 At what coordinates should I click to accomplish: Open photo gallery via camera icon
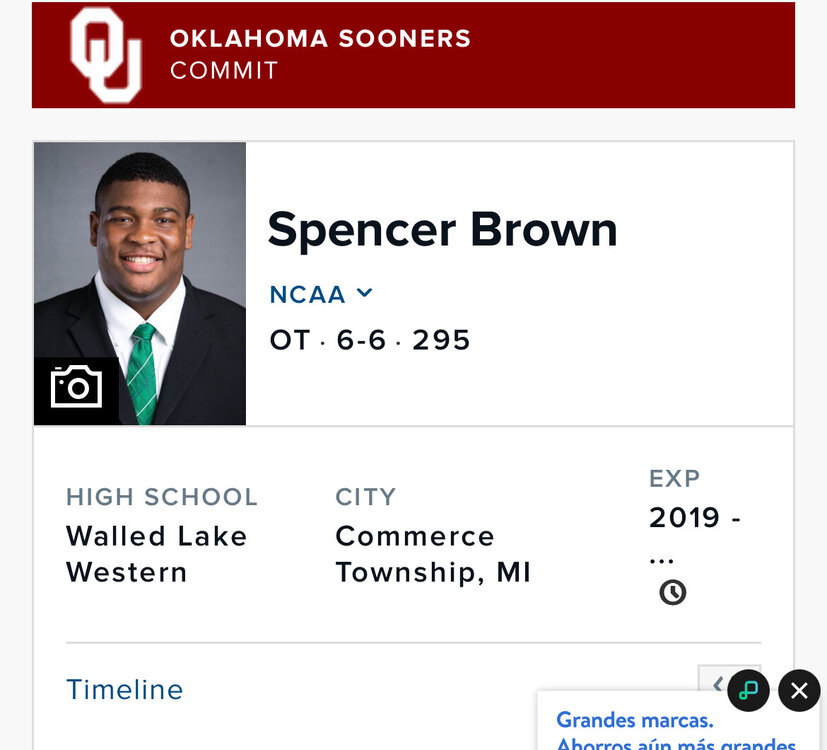76,387
